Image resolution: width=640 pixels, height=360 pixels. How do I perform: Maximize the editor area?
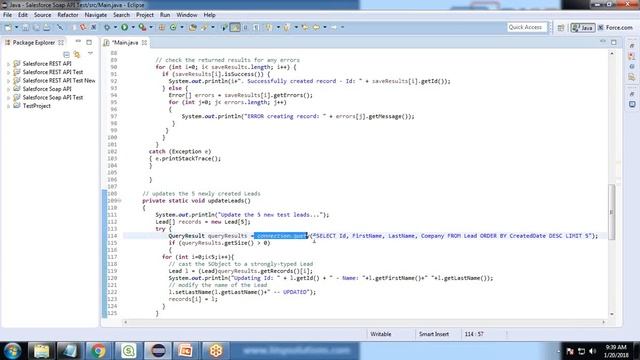point(614,42)
